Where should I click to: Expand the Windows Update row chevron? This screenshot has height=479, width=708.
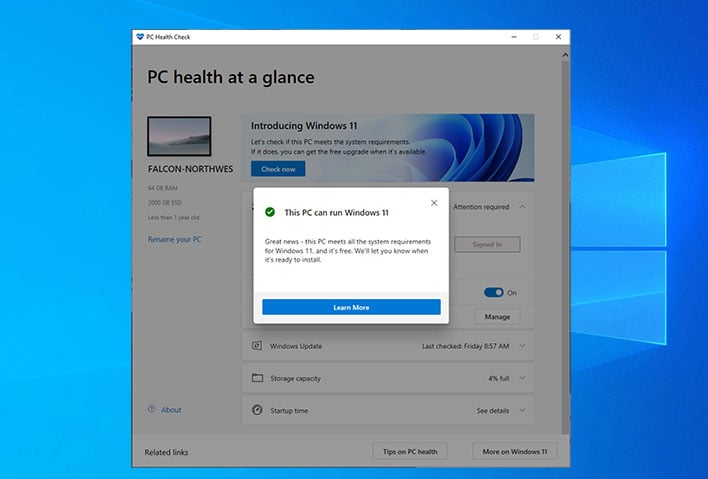[x=522, y=346]
